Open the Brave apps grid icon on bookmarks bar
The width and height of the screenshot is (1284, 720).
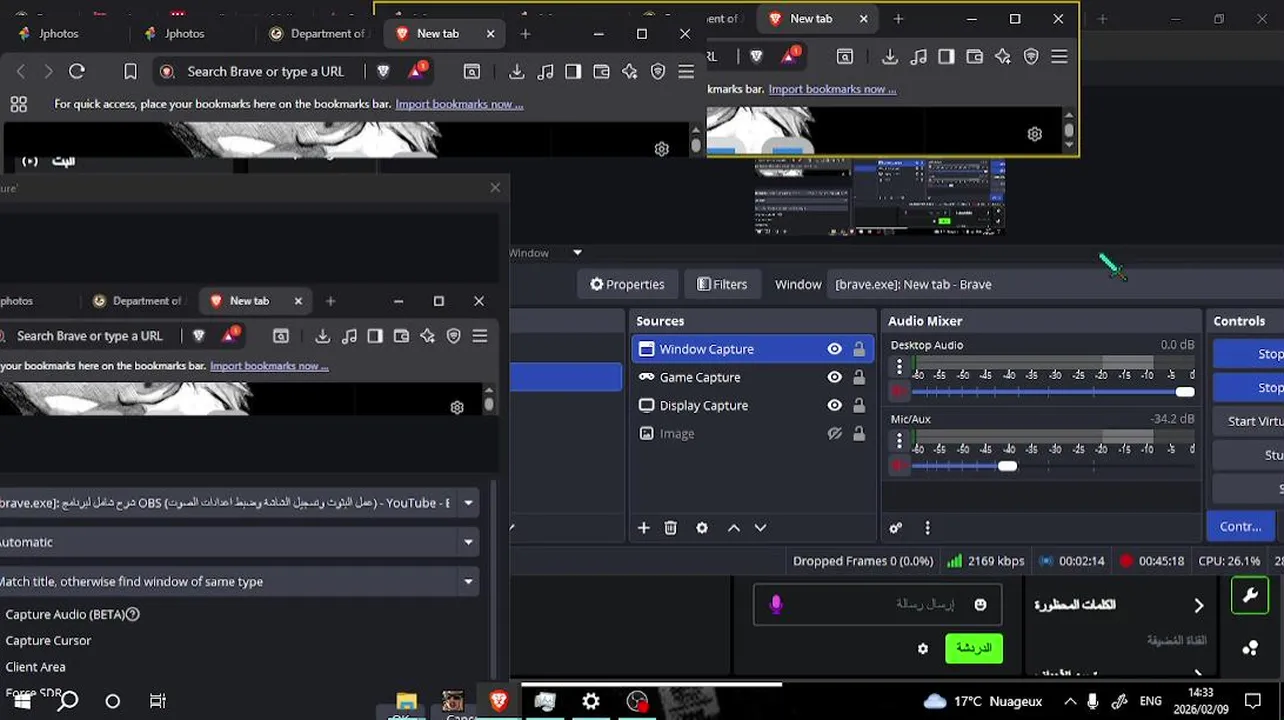click(18, 104)
